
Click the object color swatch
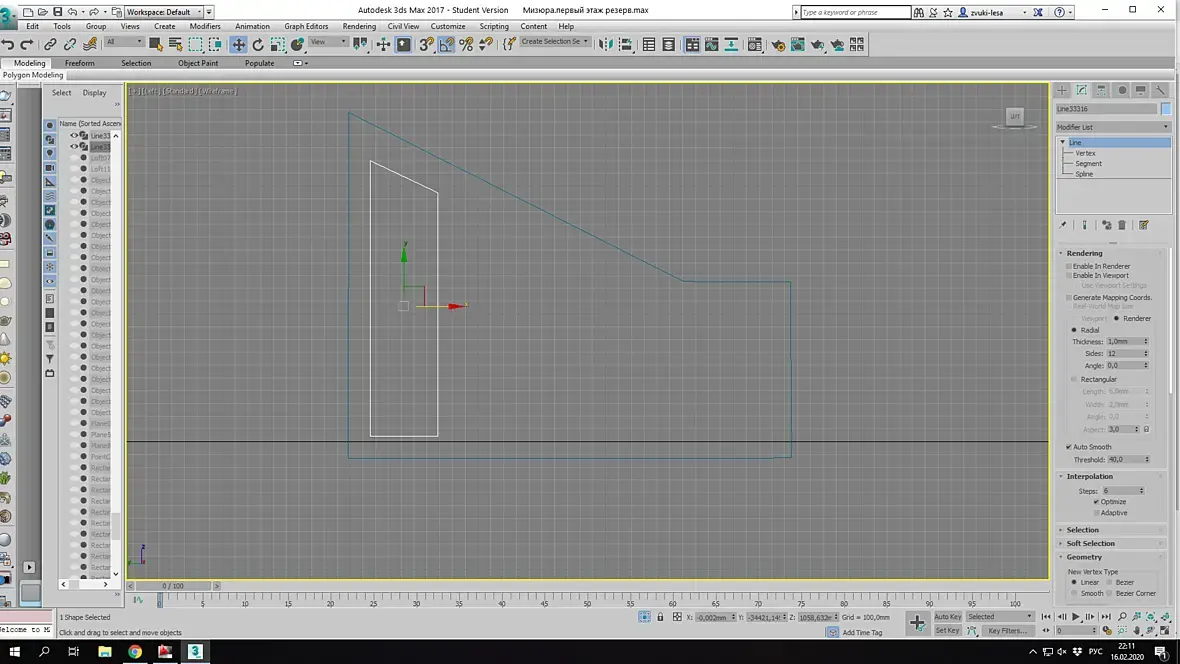(x=1165, y=109)
